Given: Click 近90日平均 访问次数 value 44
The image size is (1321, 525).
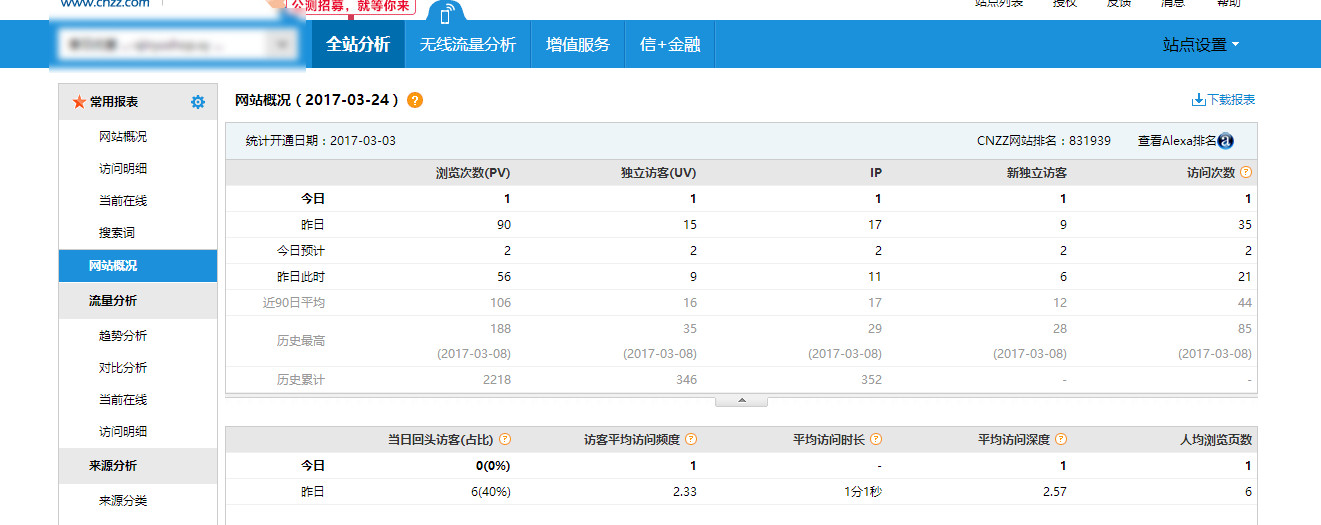Looking at the screenshot, I should pos(1244,303).
